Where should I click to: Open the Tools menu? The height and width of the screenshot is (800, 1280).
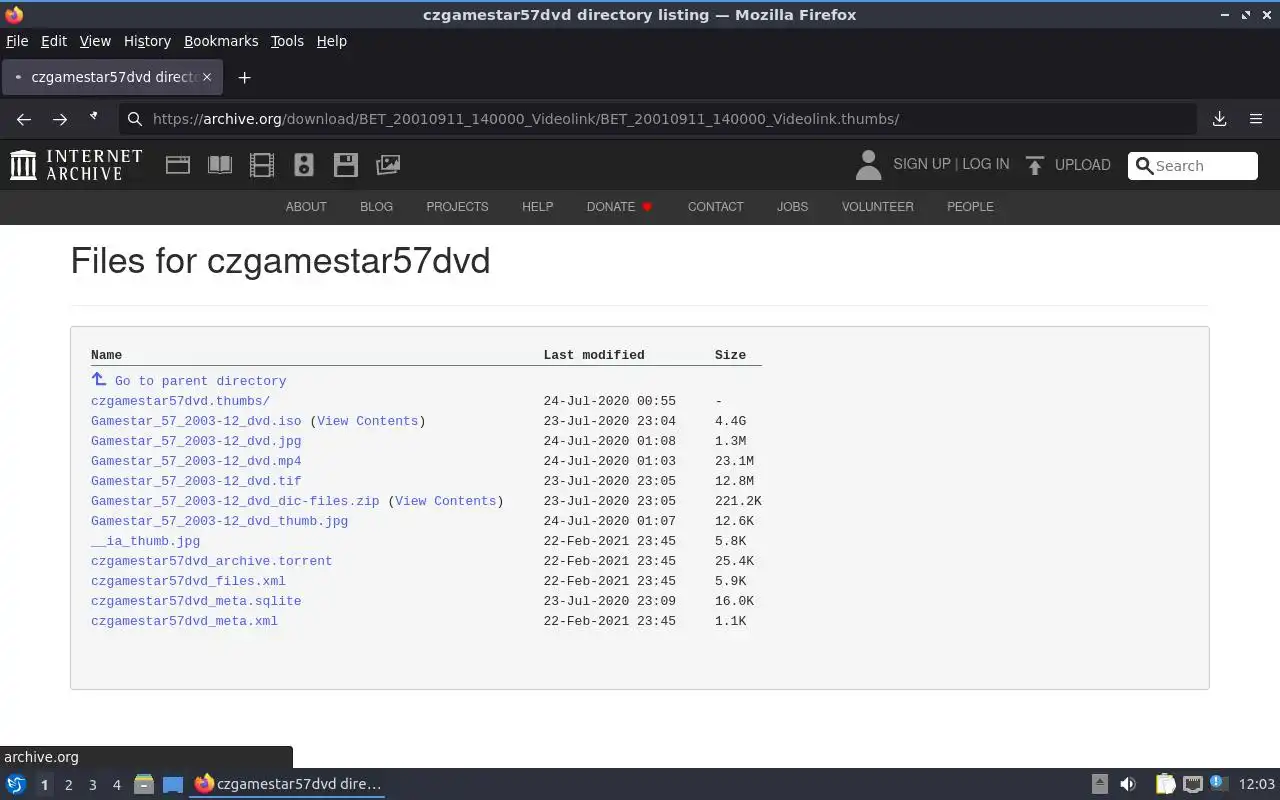287,41
